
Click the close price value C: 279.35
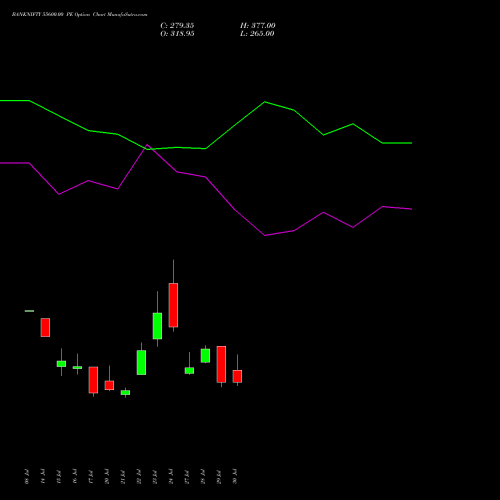click(177, 26)
